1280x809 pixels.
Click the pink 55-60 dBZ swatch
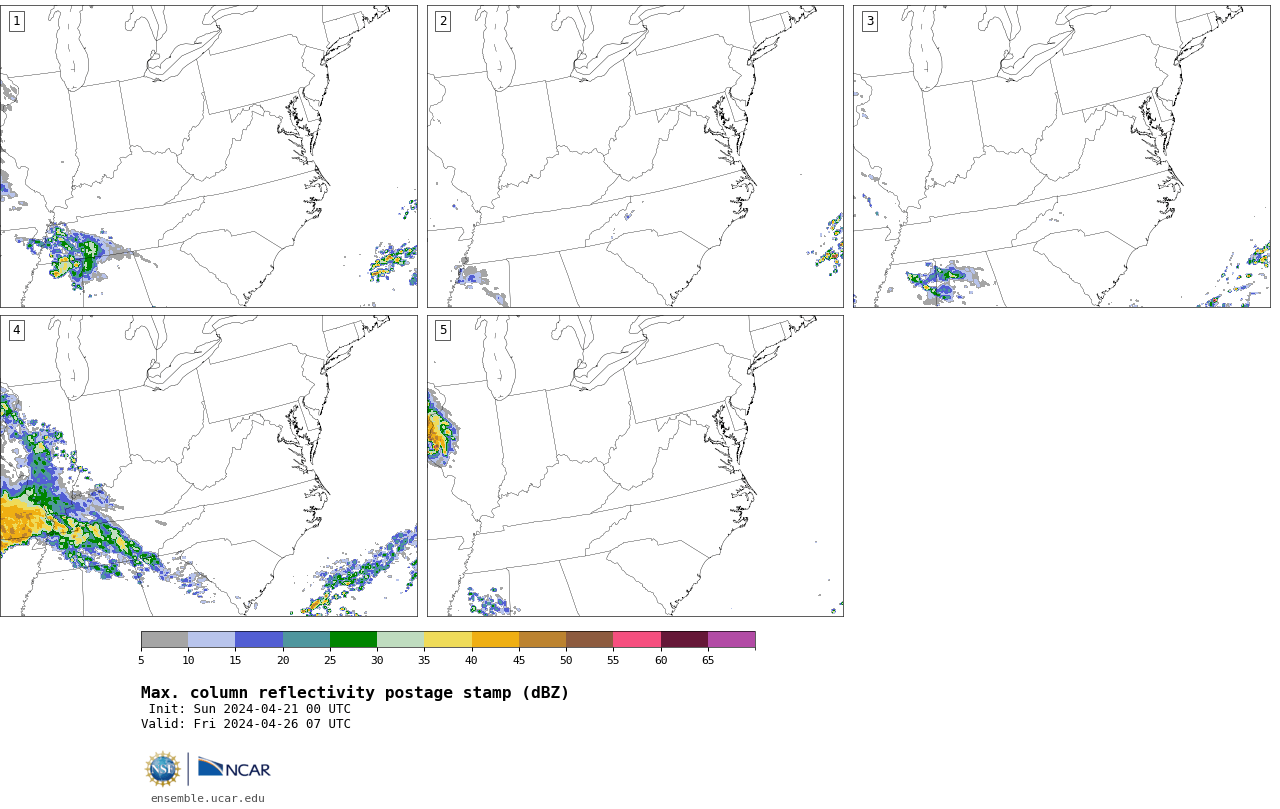click(637, 640)
